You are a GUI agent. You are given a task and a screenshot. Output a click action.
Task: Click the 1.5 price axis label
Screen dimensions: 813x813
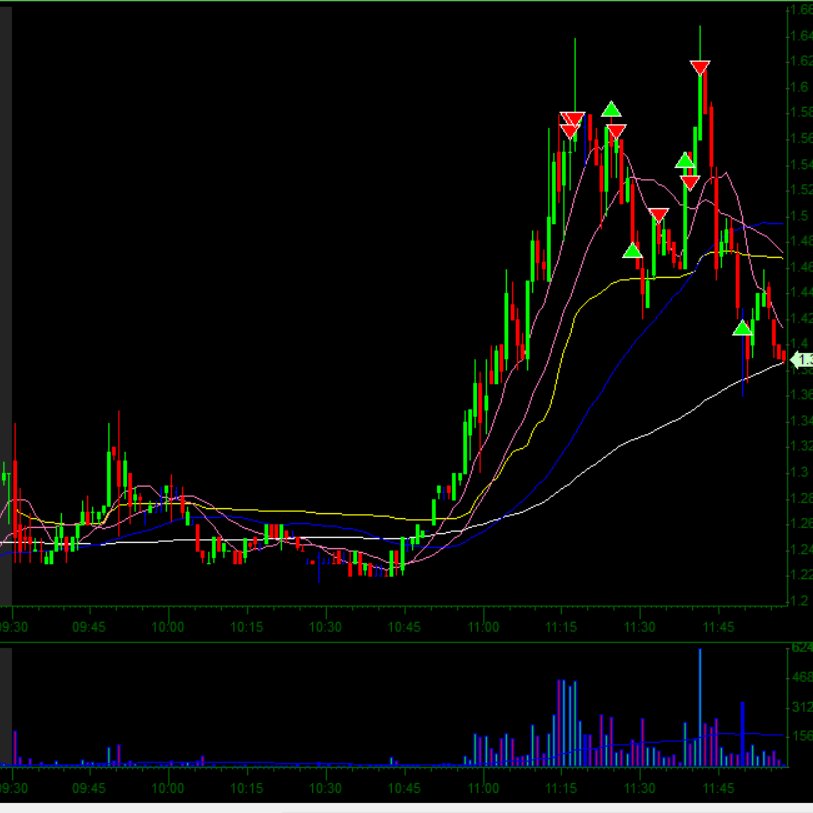(x=801, y=215)
